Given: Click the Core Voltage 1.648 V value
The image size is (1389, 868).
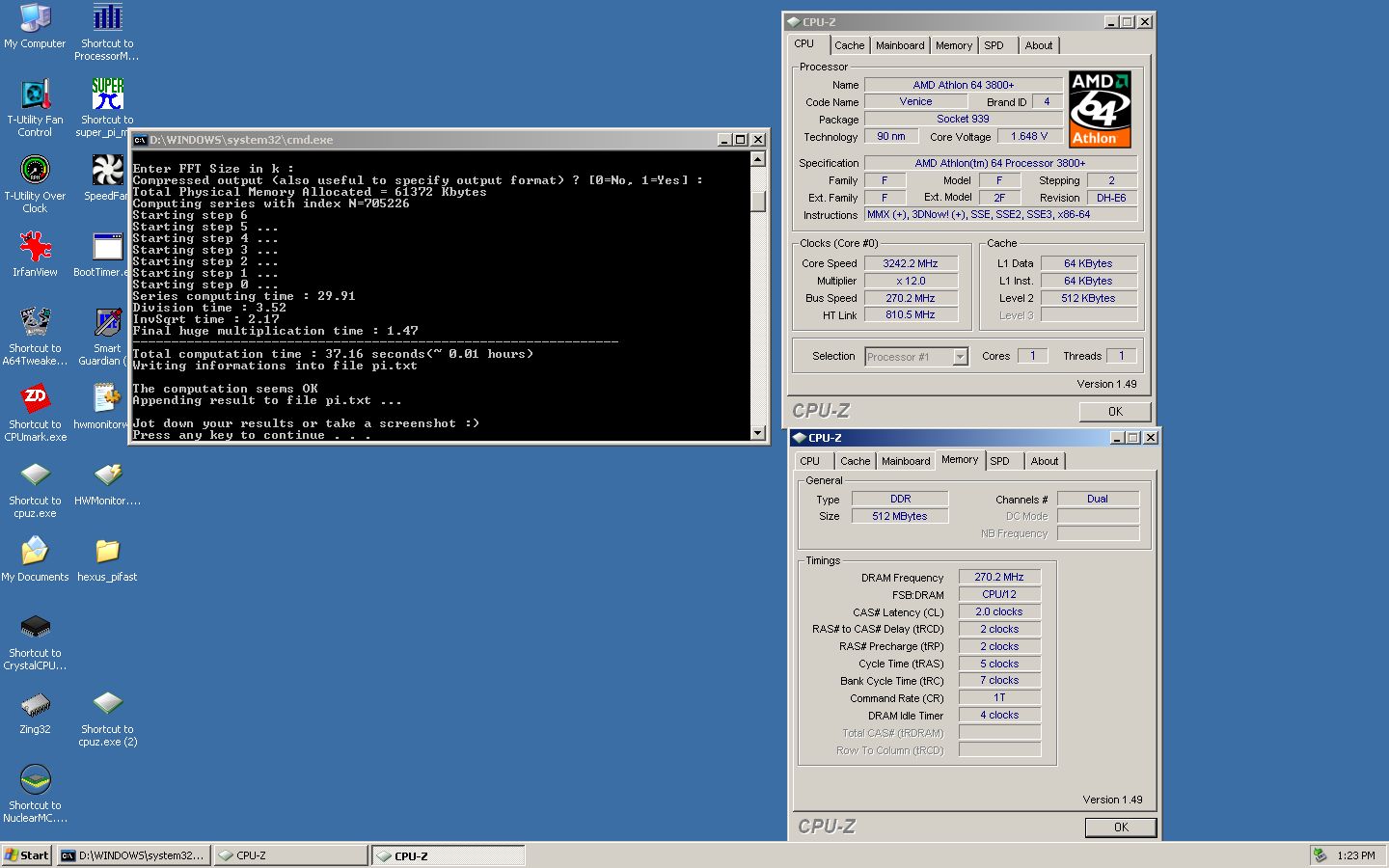Looking at the screenshot, I should tap(1029, 136).
